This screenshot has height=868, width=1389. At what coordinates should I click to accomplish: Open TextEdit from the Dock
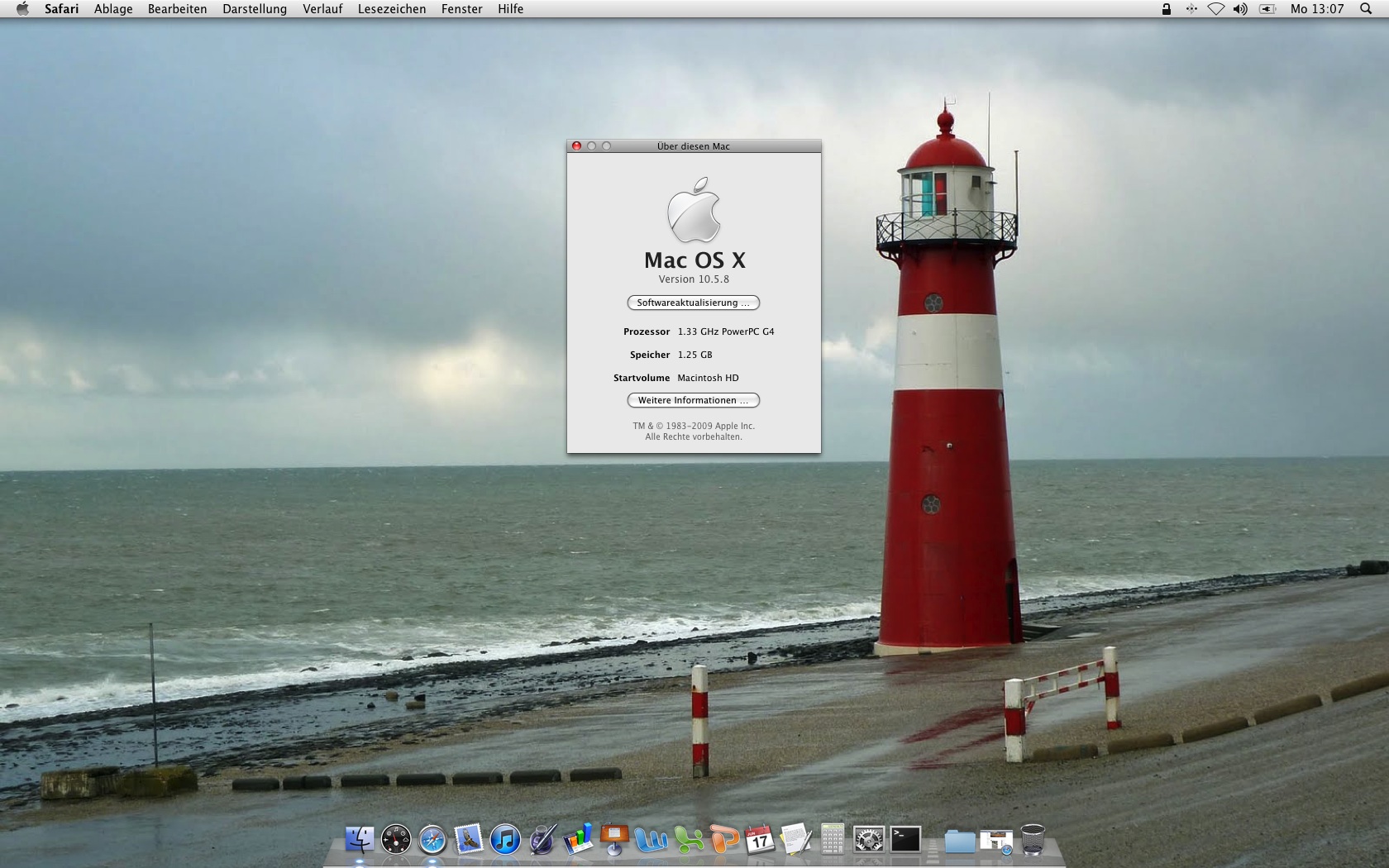pyautogui.click(x=796, y=840)
